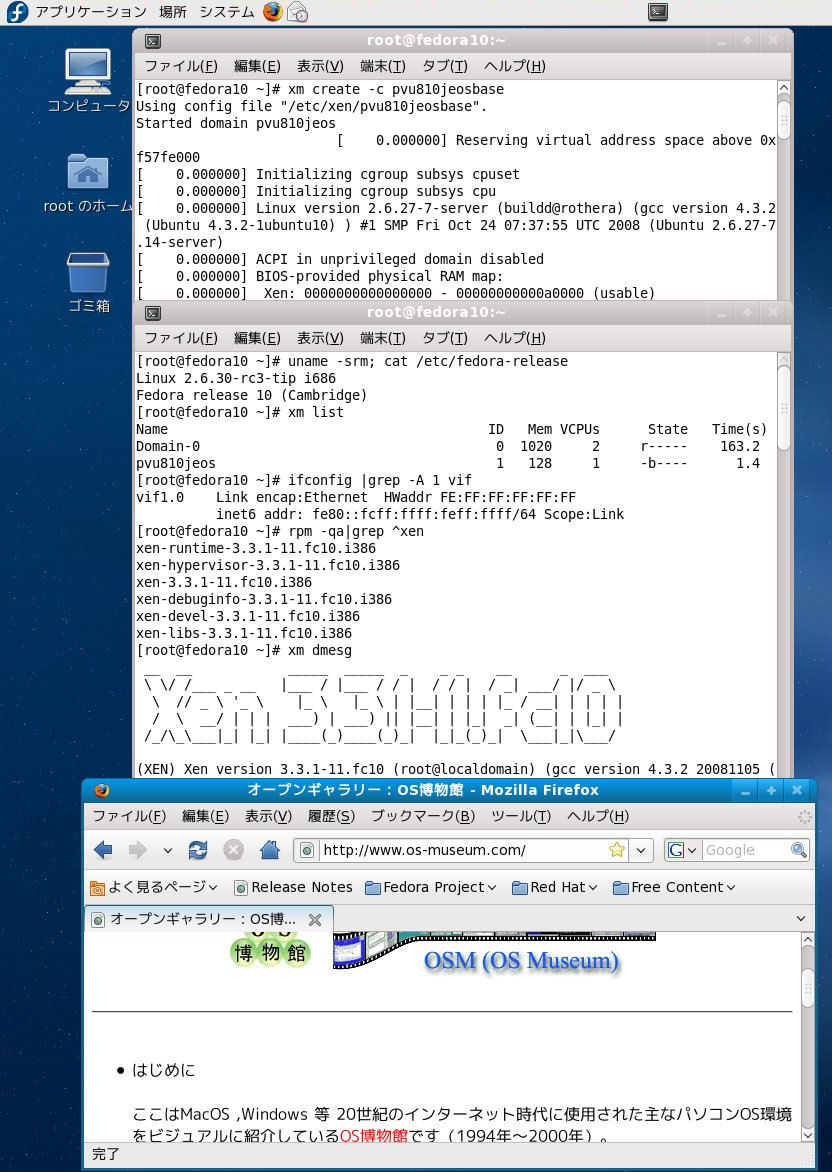Close the オープンギャラリー tab

tap(315, 919)
